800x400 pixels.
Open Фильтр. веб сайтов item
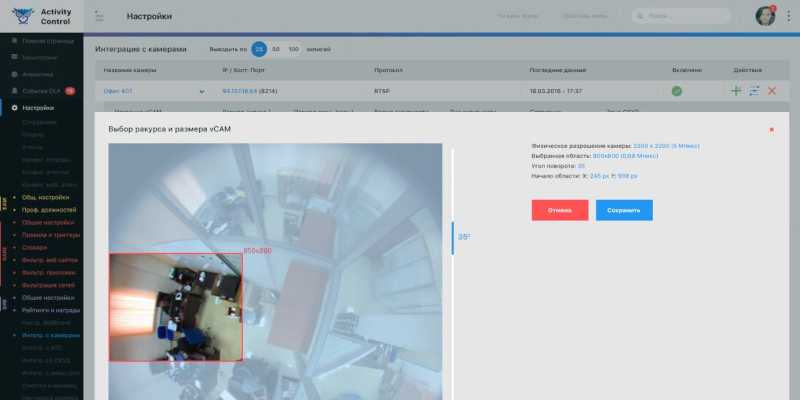(48, 260)
